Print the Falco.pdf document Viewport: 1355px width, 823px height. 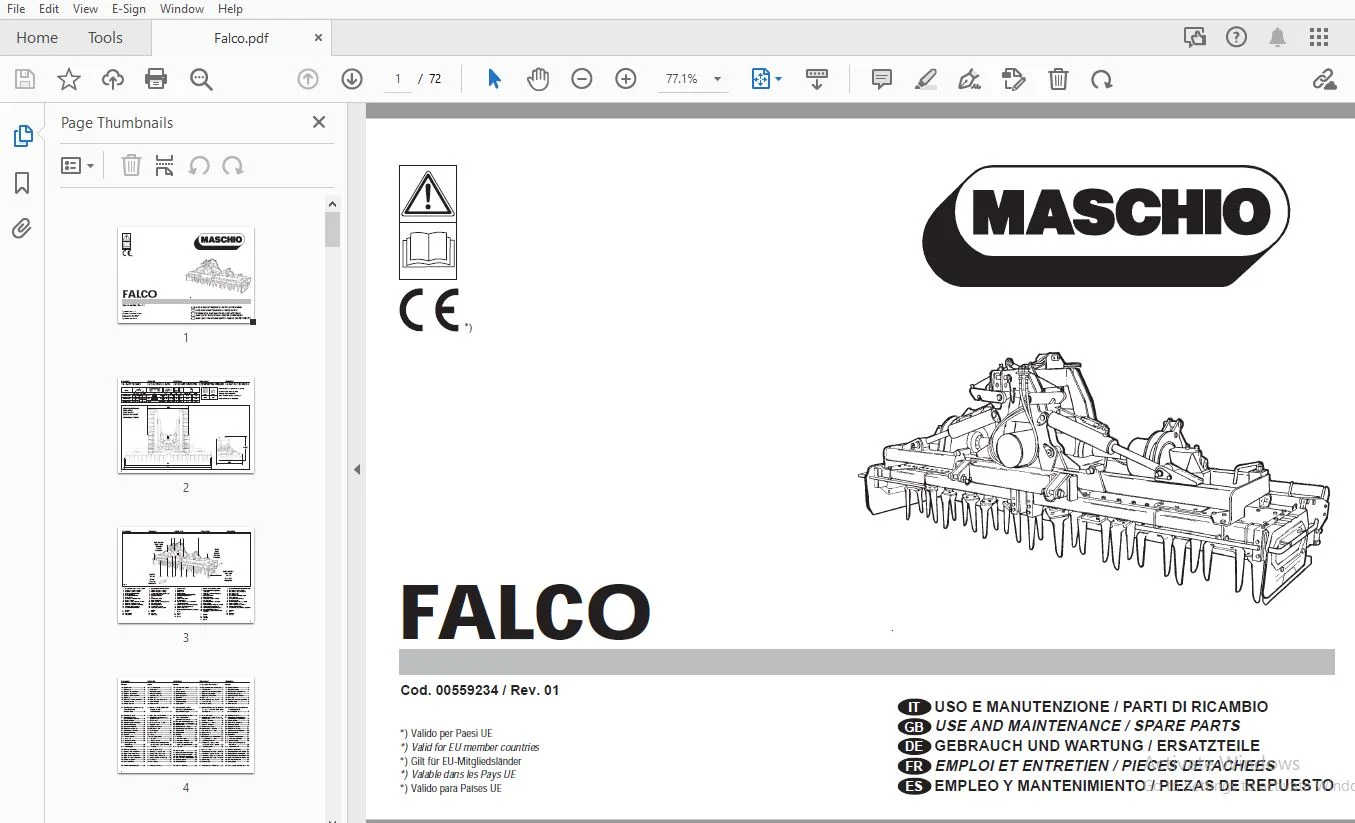[156, 80]
